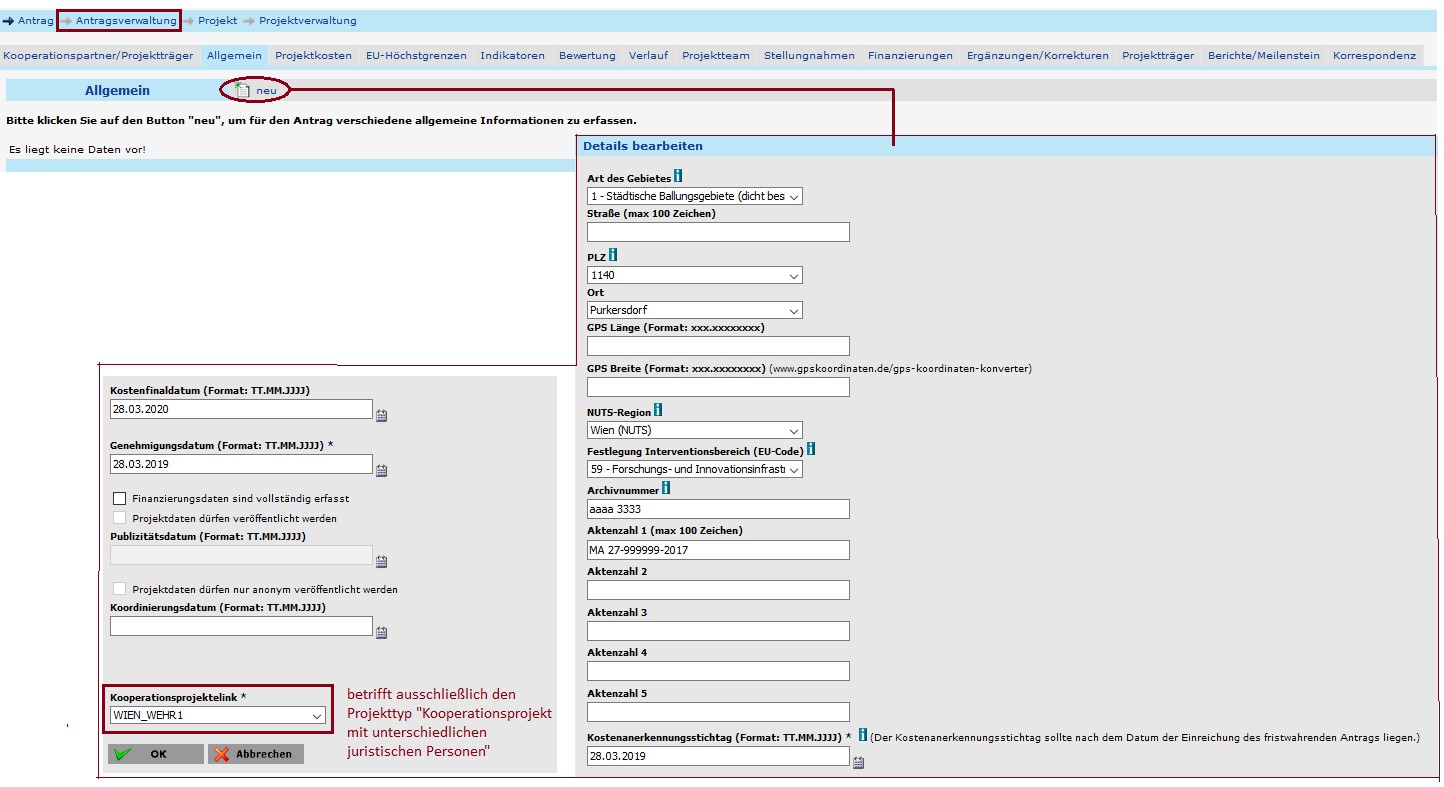This screenshot has width=1444, height=787.
Task: Open calendar picker for Kostenanerkennungsstichtag
Action: point(858,762)
